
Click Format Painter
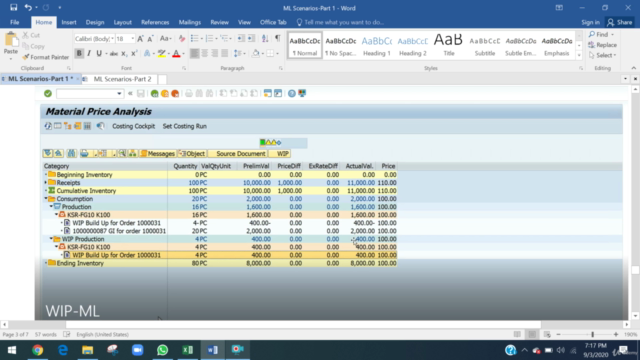point(45,57)
